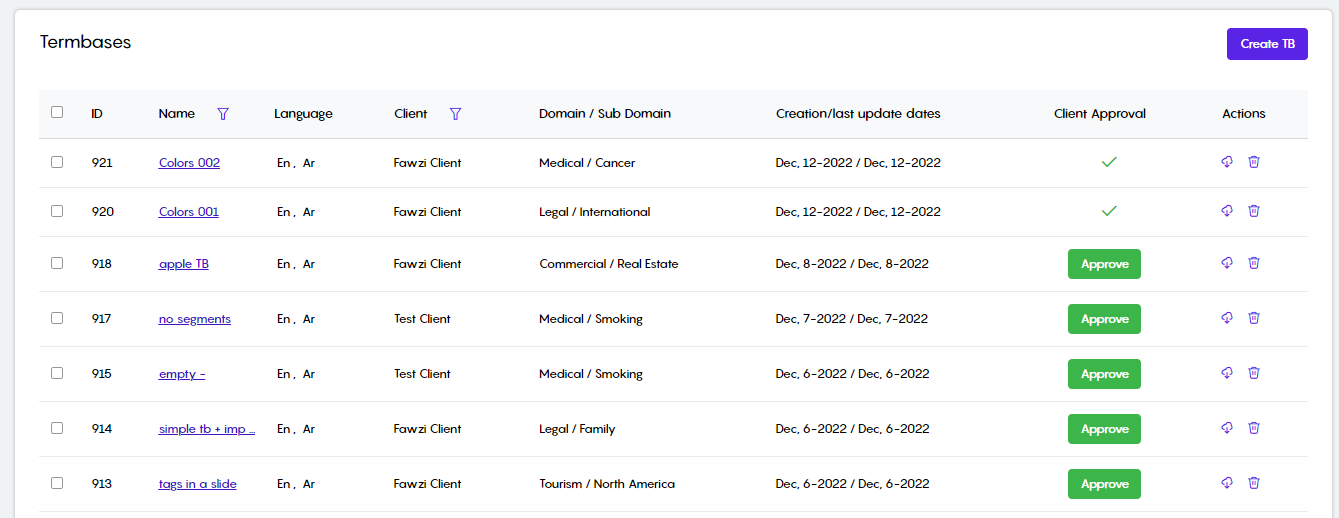Image resolution: width=1339 pixels, height=518 pixels.
Task: Check the box for row ID 915
Action: click(57, 373)
